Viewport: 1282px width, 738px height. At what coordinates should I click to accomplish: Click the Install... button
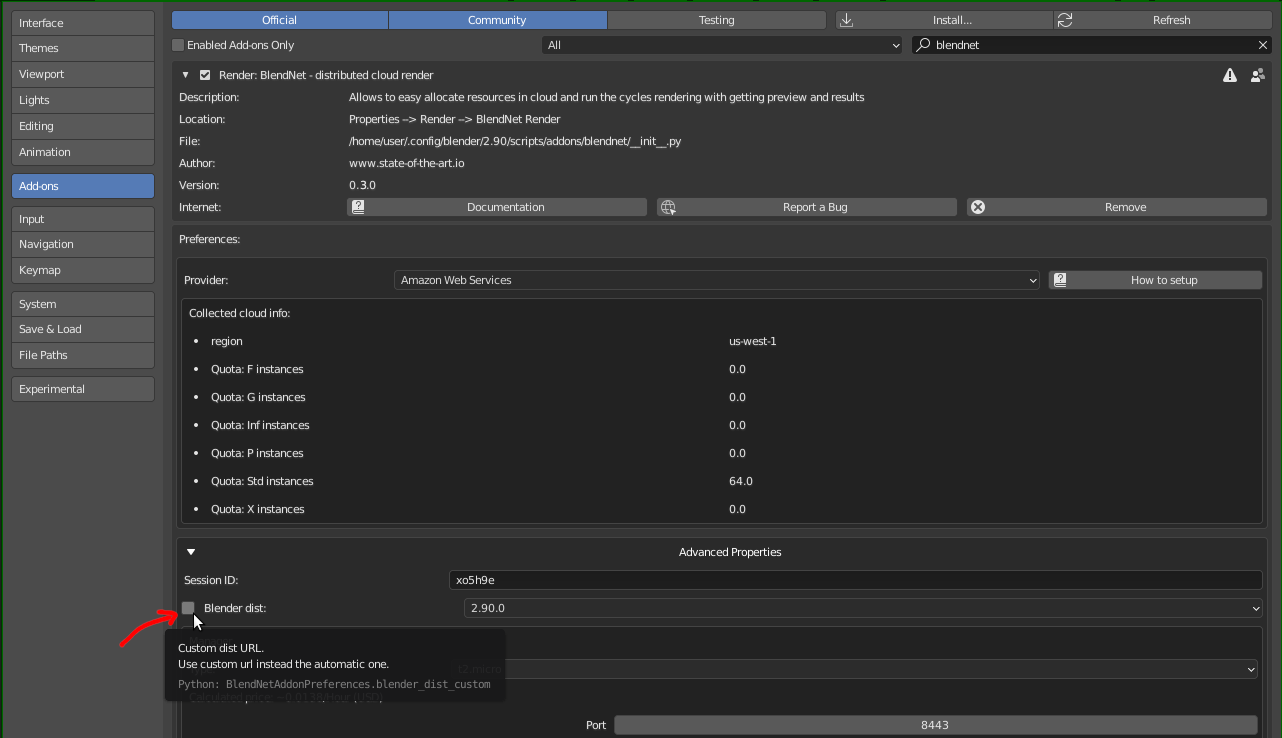pos(944,20)
